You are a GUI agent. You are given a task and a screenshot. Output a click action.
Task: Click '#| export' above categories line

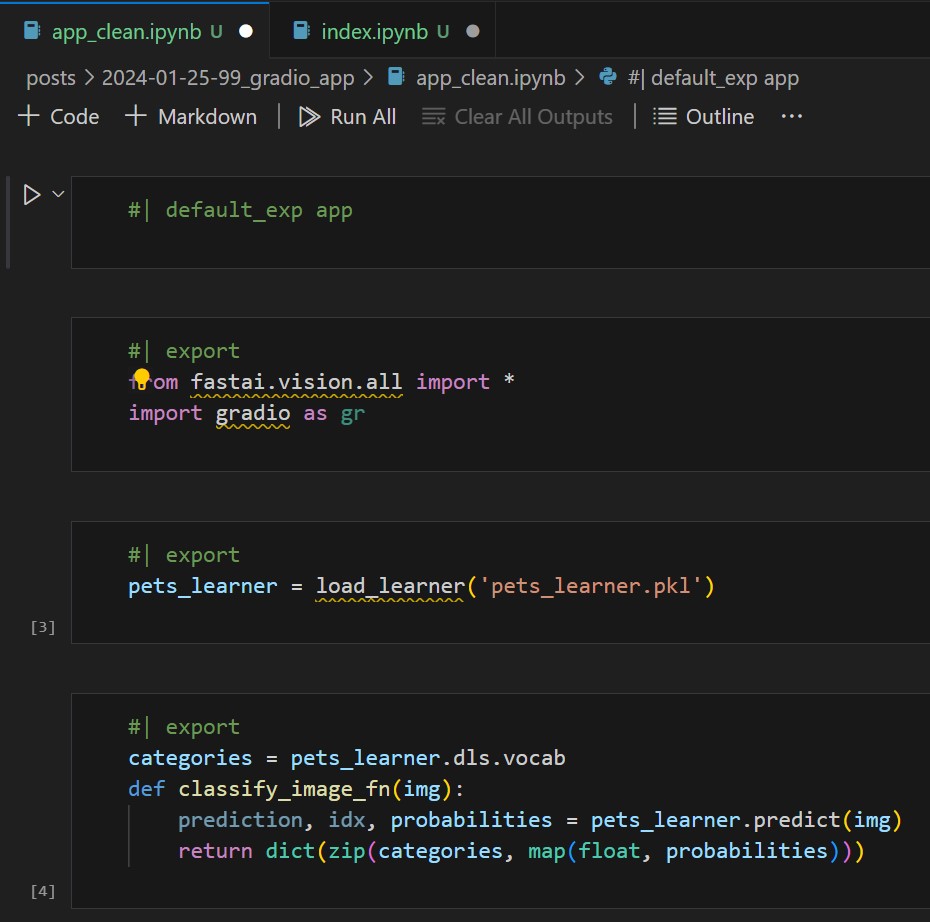tap(184, 727)
